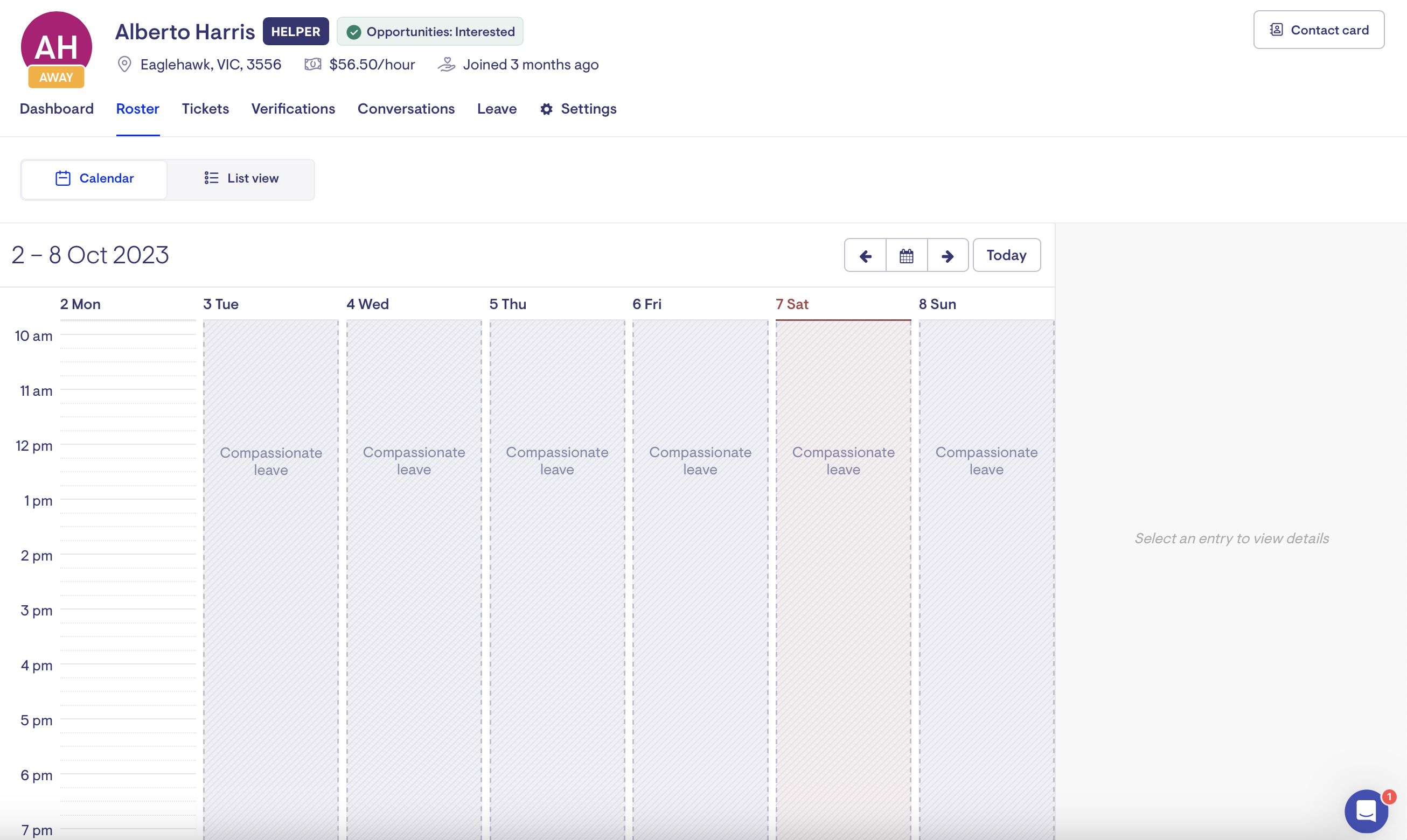
Task: Click the hourly rate money icon
Action: click(312, 64)
